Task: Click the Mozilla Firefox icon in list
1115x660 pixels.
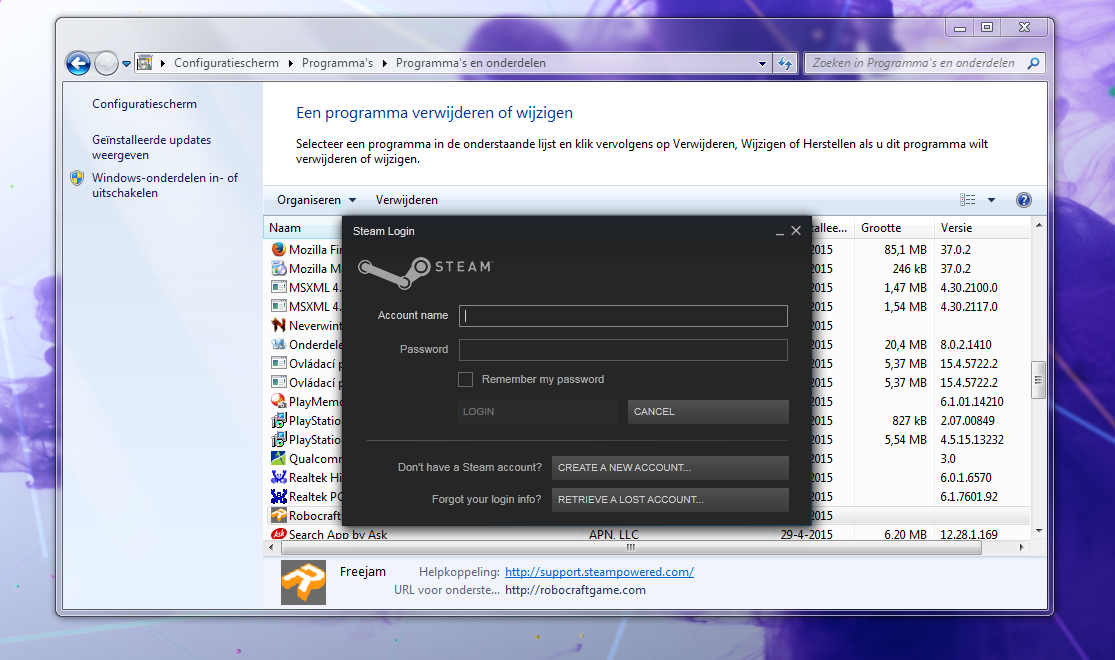Action: (x=279, y=250)
